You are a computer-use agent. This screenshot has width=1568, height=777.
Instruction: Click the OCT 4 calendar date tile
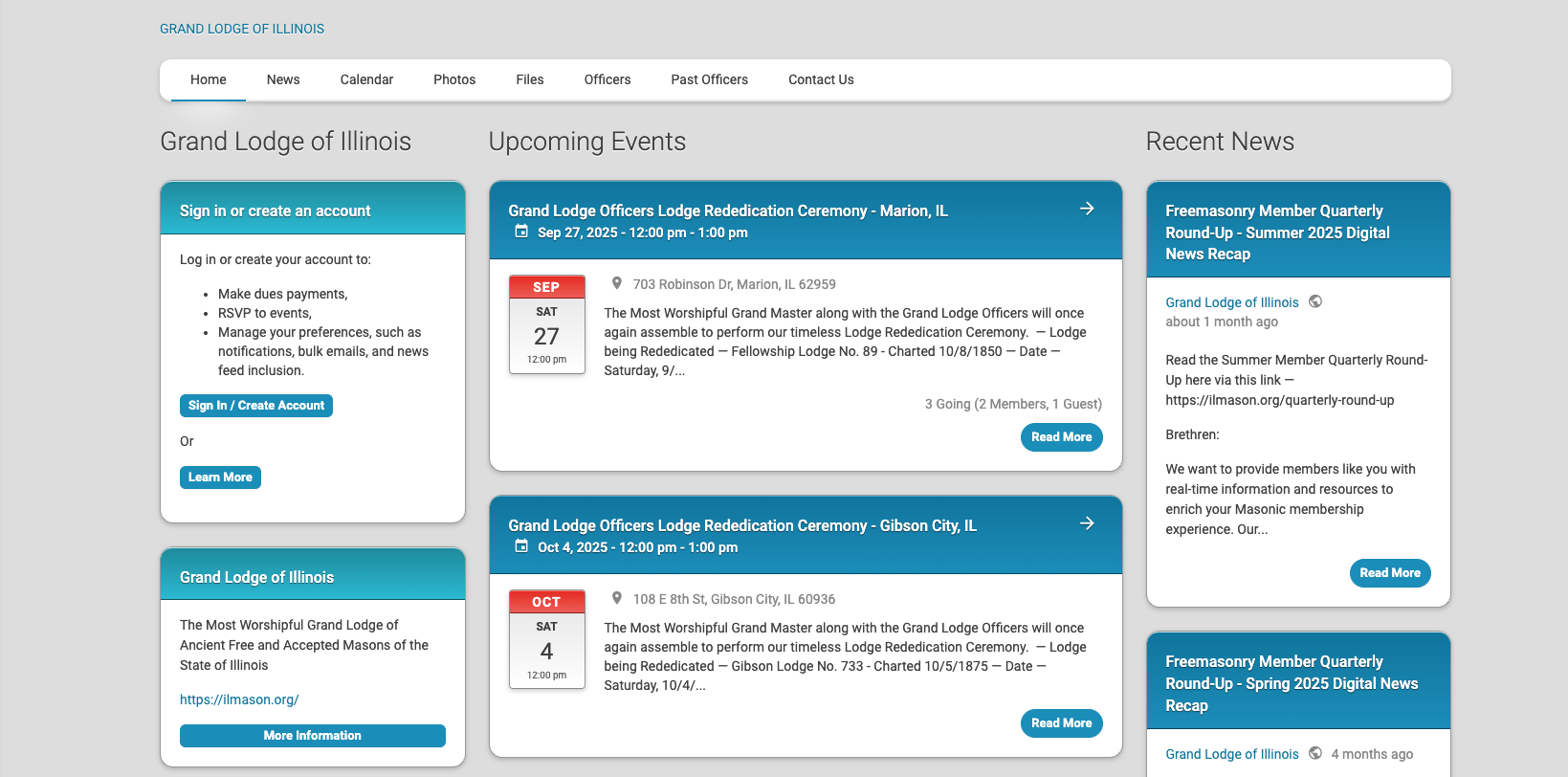coord(547,639)
